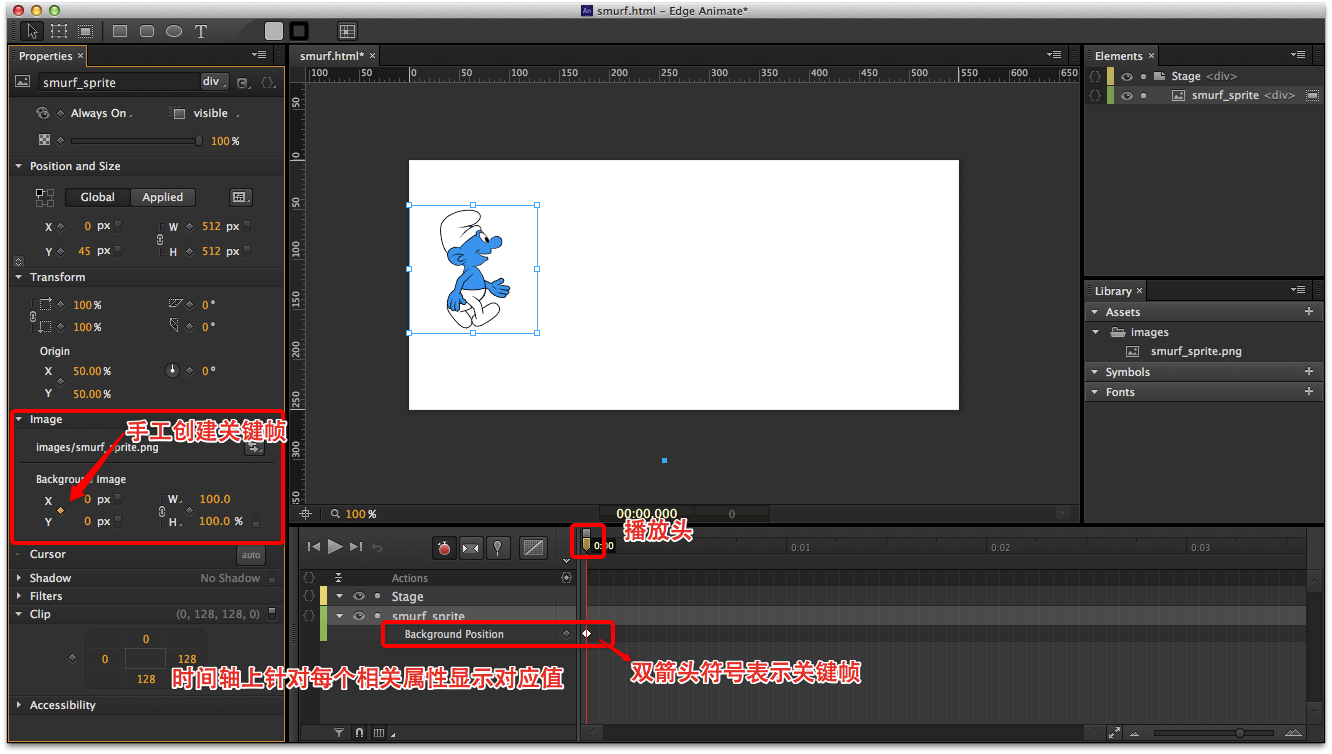The width and height of the screenshot is (1332, 754).
Task: Click the timeline filter funnel icon
Action: (339, 733)
